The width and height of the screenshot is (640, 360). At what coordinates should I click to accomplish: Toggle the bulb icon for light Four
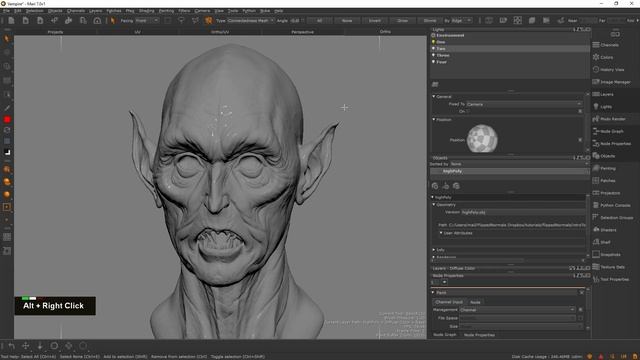pyautogui.click(x=433, y=62)
